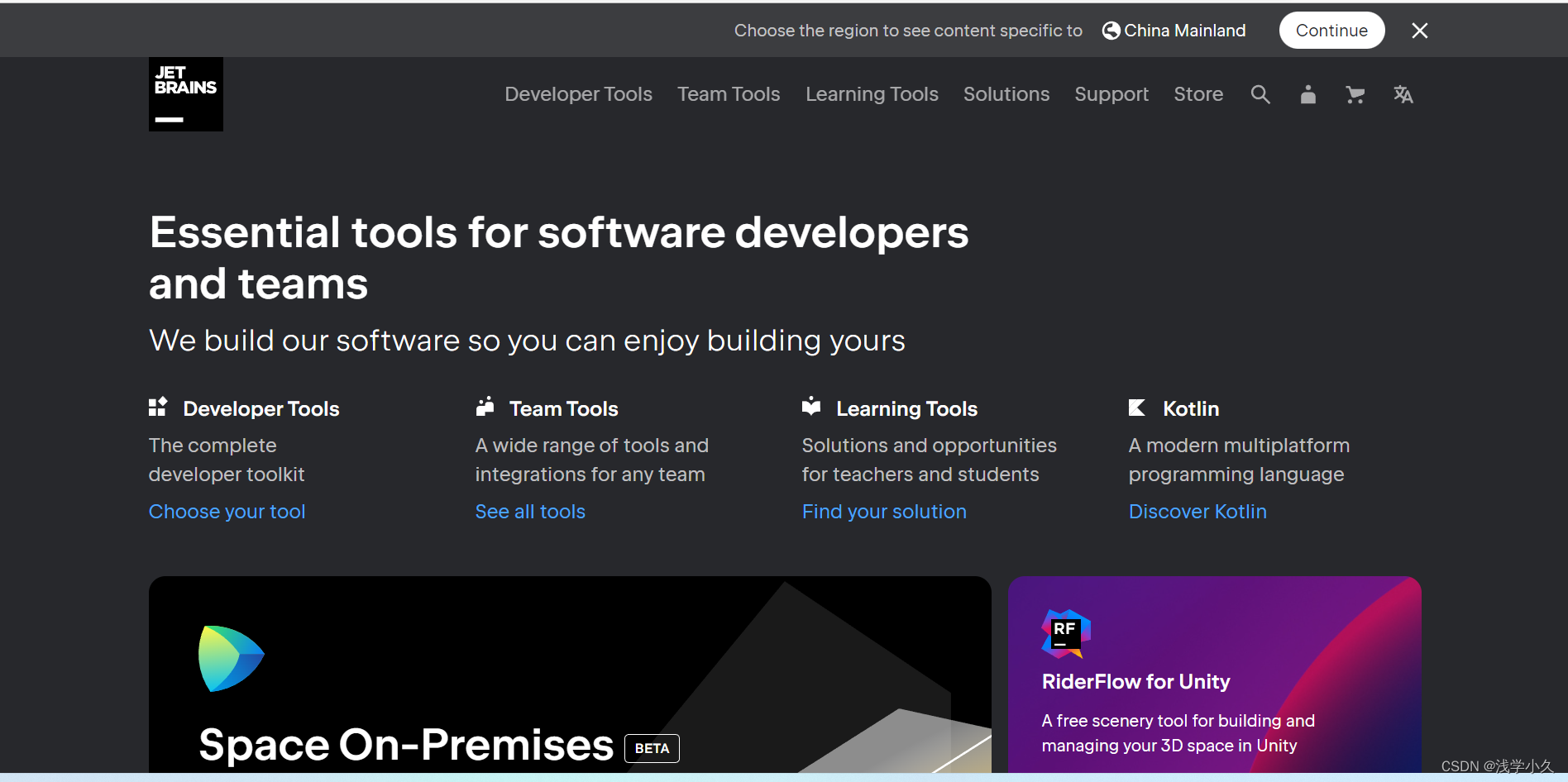Screen dimensions: 1568x782
Task: Open the account profile icon
Action: [x=1307, y=94]
